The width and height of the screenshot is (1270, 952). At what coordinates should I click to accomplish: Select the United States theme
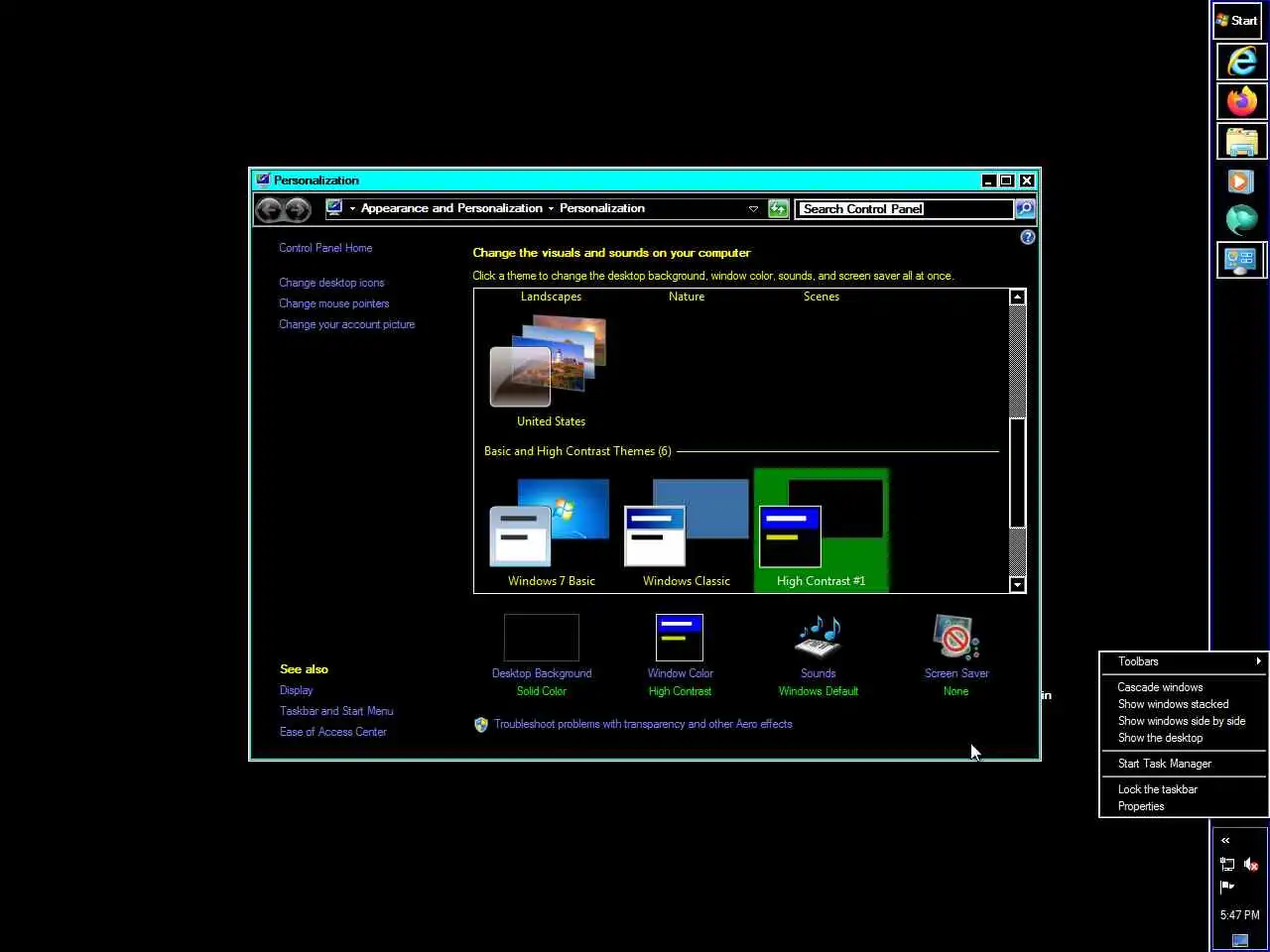[x=551, y=370]
